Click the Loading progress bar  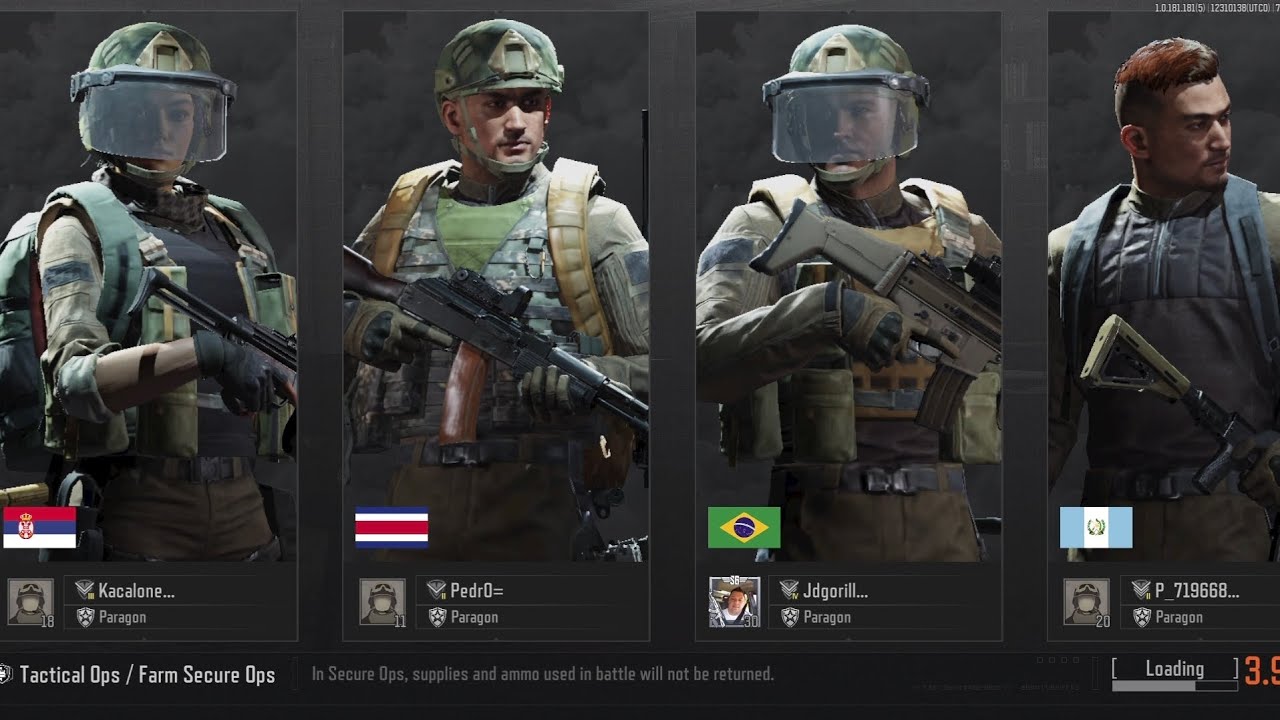coord(1175,686)
